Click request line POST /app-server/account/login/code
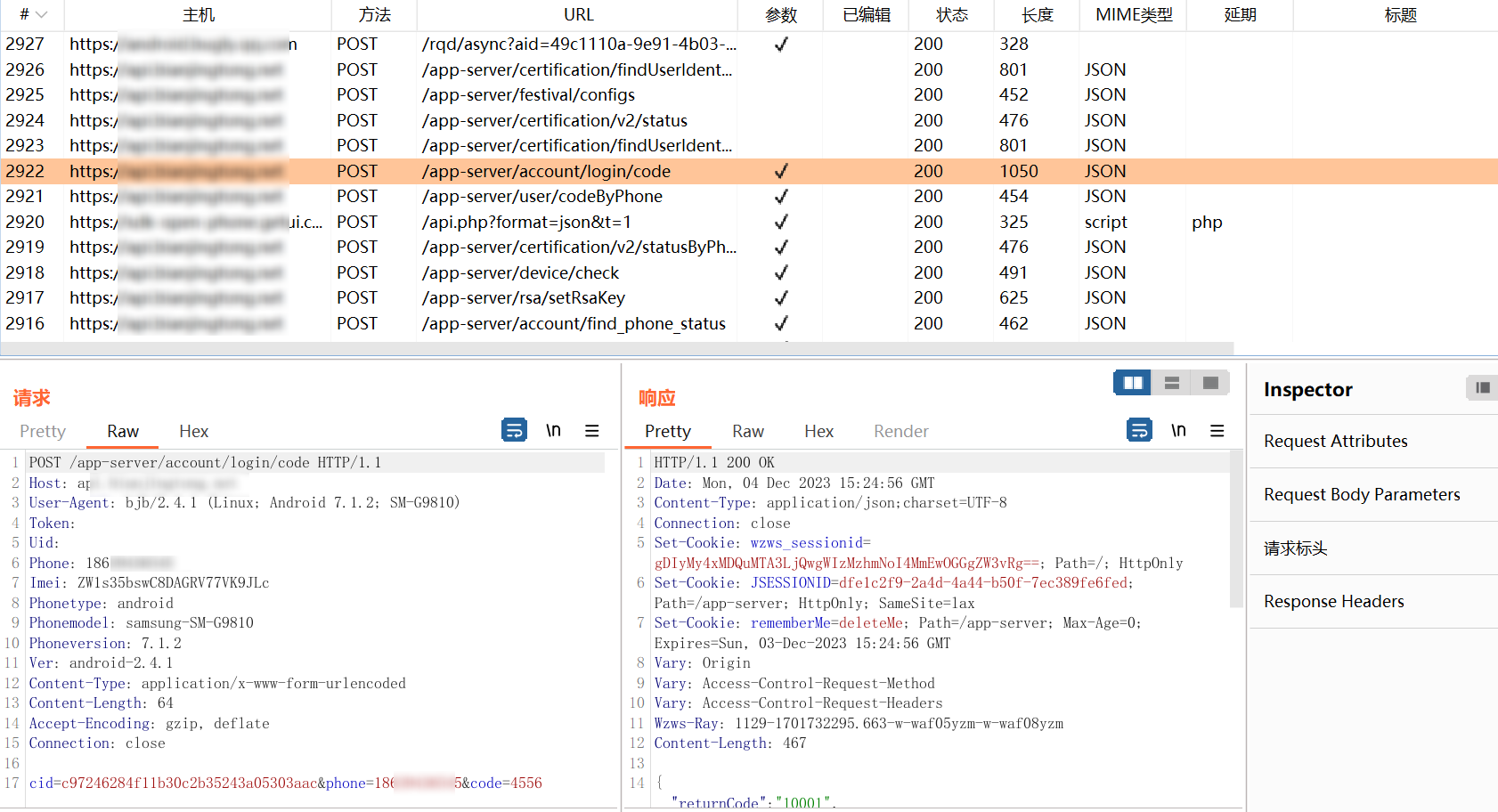1498x812 pixels. [x=205, y=462]
